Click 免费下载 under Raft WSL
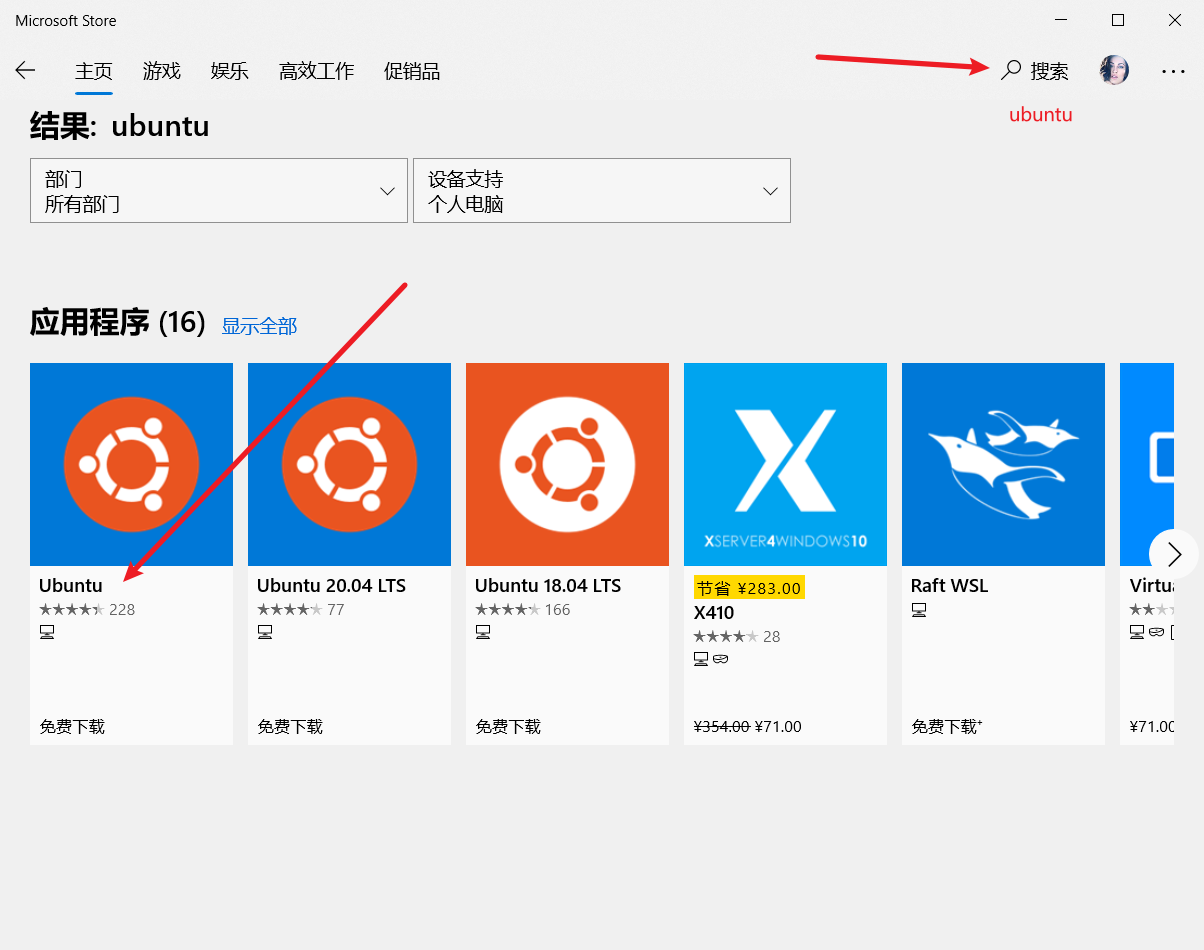The height and width of the screenshot is (950, 1204). (x=946, y=727)
